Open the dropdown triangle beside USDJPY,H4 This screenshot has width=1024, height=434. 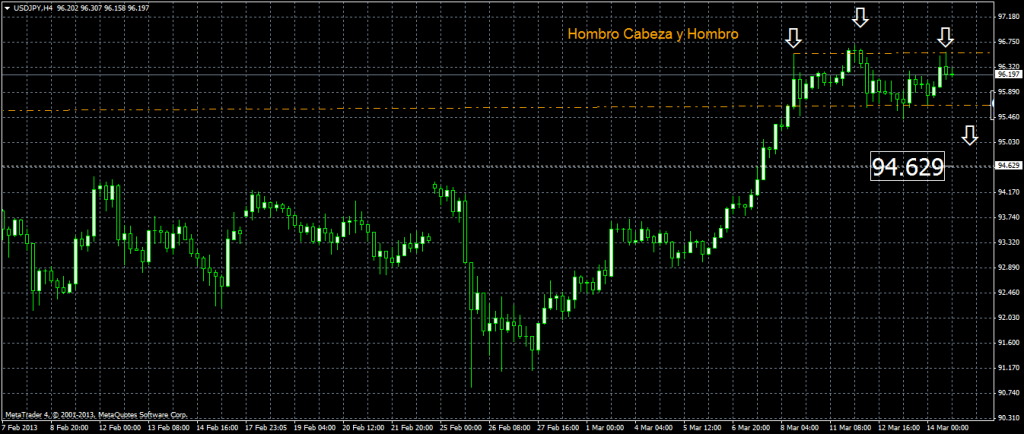click(7, 7)
